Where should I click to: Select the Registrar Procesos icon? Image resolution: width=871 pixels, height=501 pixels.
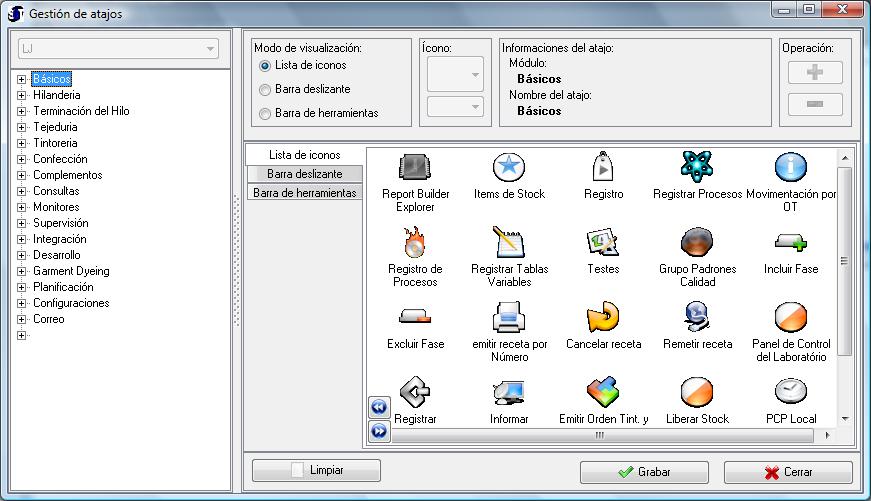pos(697,167)
